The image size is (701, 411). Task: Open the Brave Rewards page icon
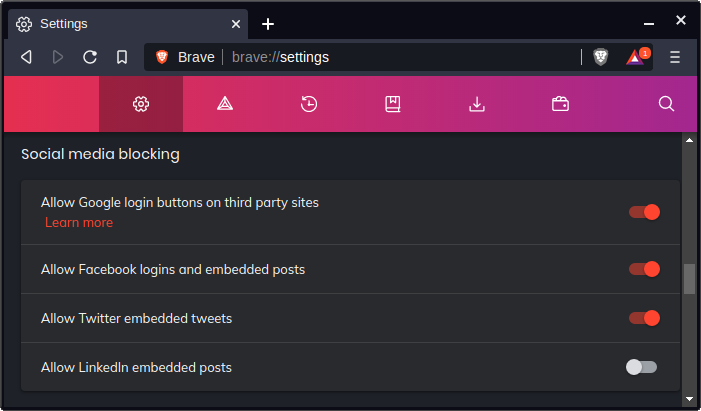(225, 104)
